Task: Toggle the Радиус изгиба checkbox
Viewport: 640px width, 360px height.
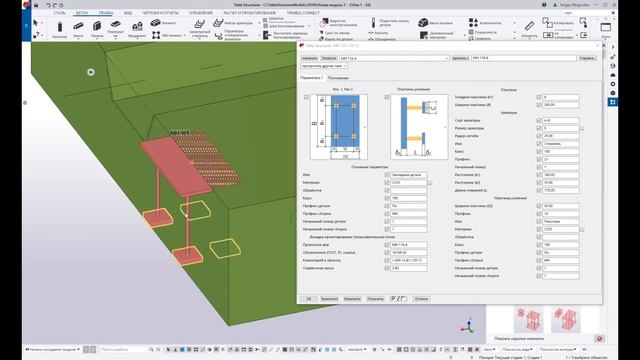Action: pyautogui.click(x=539, y=136)
